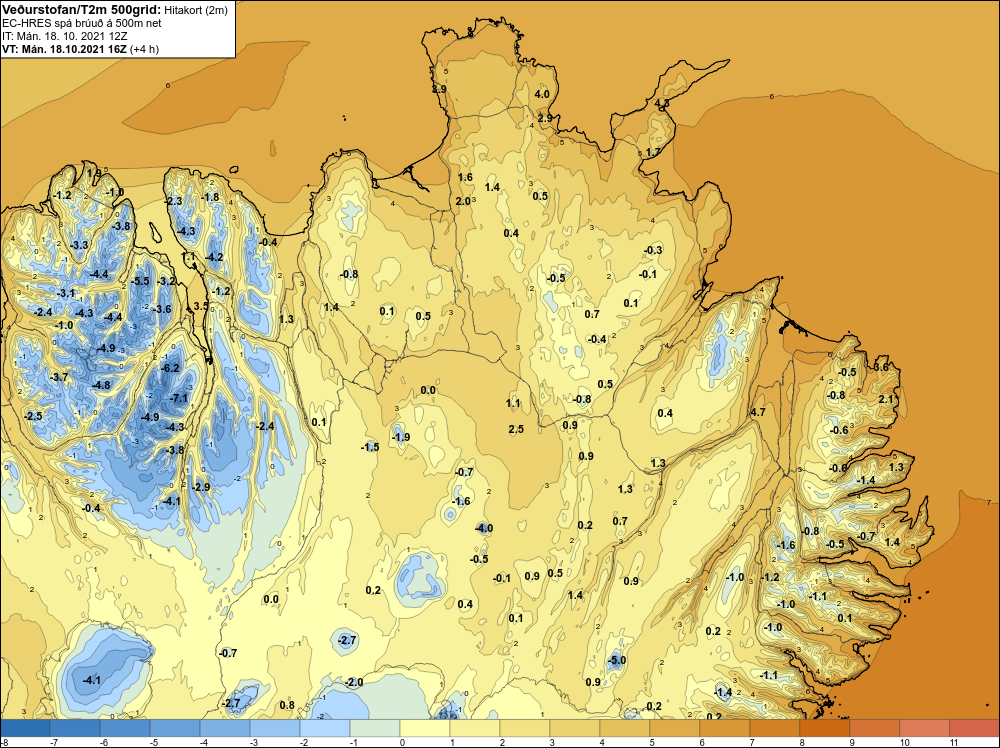Click the 'Hitakort (2m)' label
Viewport: 1000px width, 748px height.
[195, 10]
